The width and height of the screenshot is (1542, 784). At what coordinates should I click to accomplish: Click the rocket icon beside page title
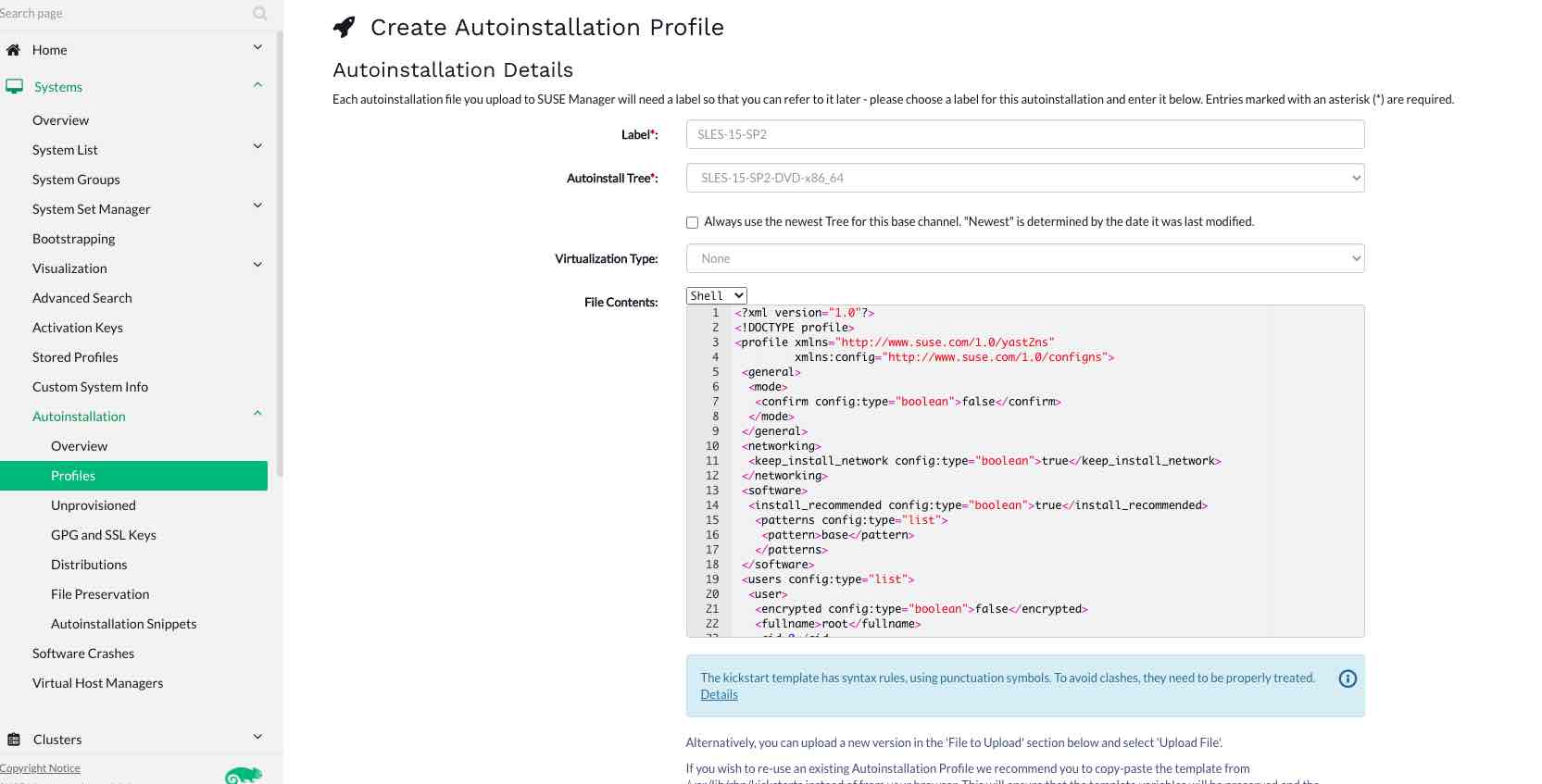[344, 28]
